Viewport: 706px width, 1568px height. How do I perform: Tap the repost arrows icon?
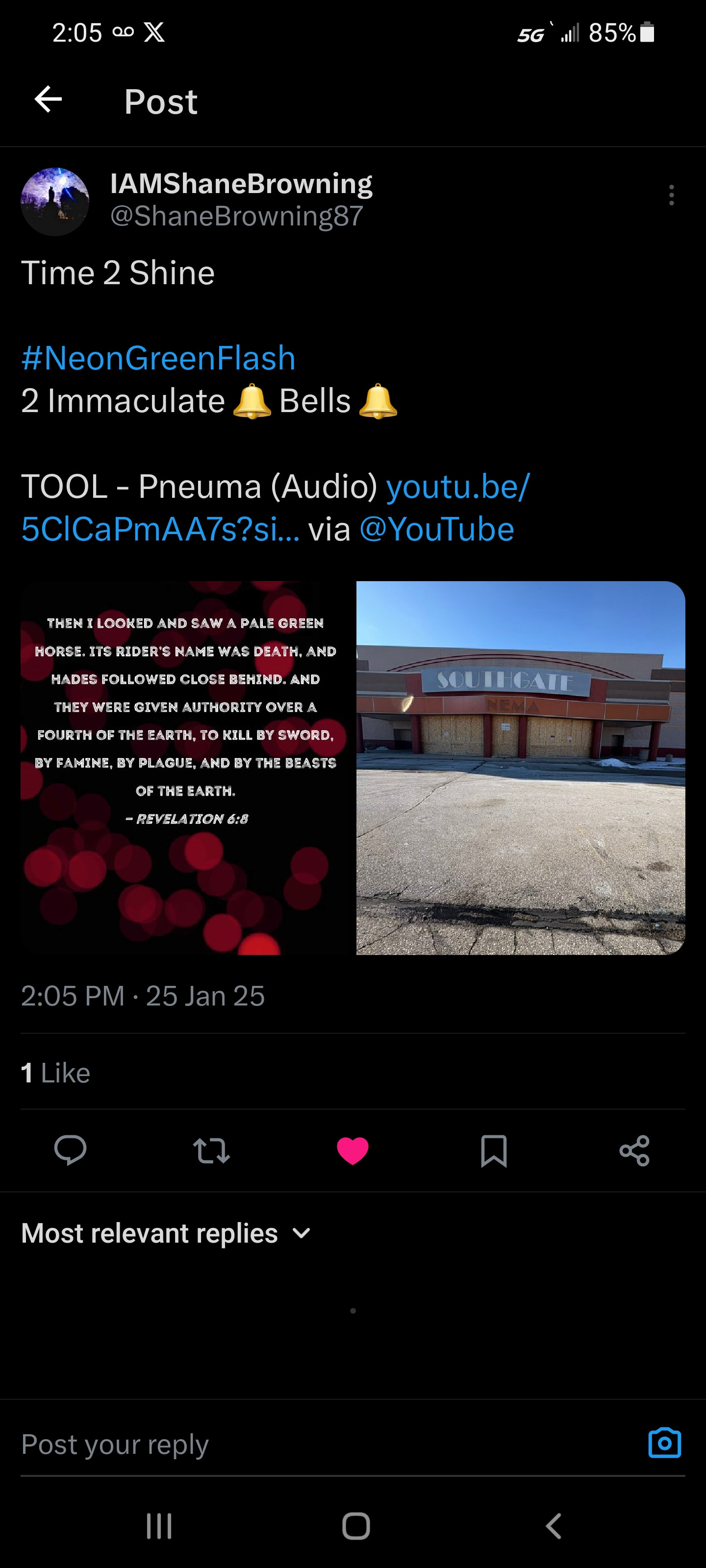(211, 1151)
